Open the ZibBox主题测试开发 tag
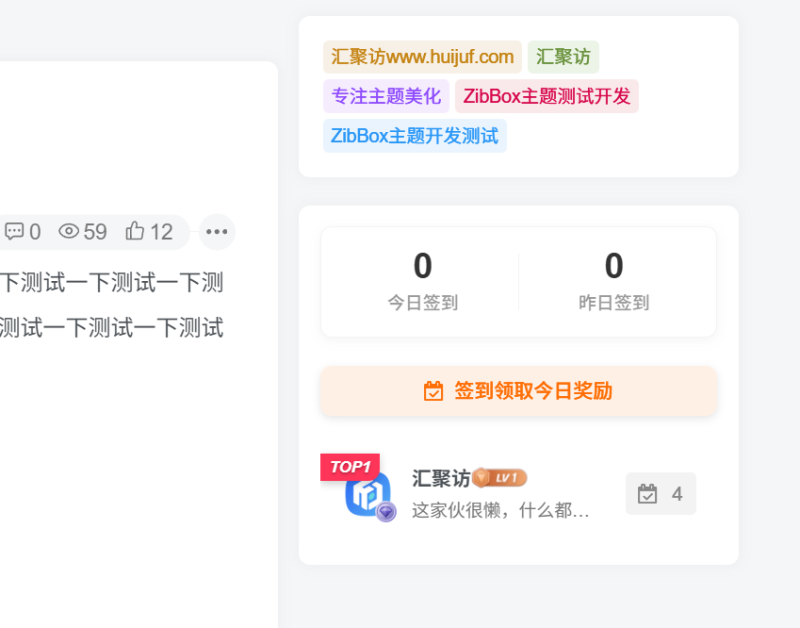This screenshot has width=800, height=628. (x=546, y=97)
